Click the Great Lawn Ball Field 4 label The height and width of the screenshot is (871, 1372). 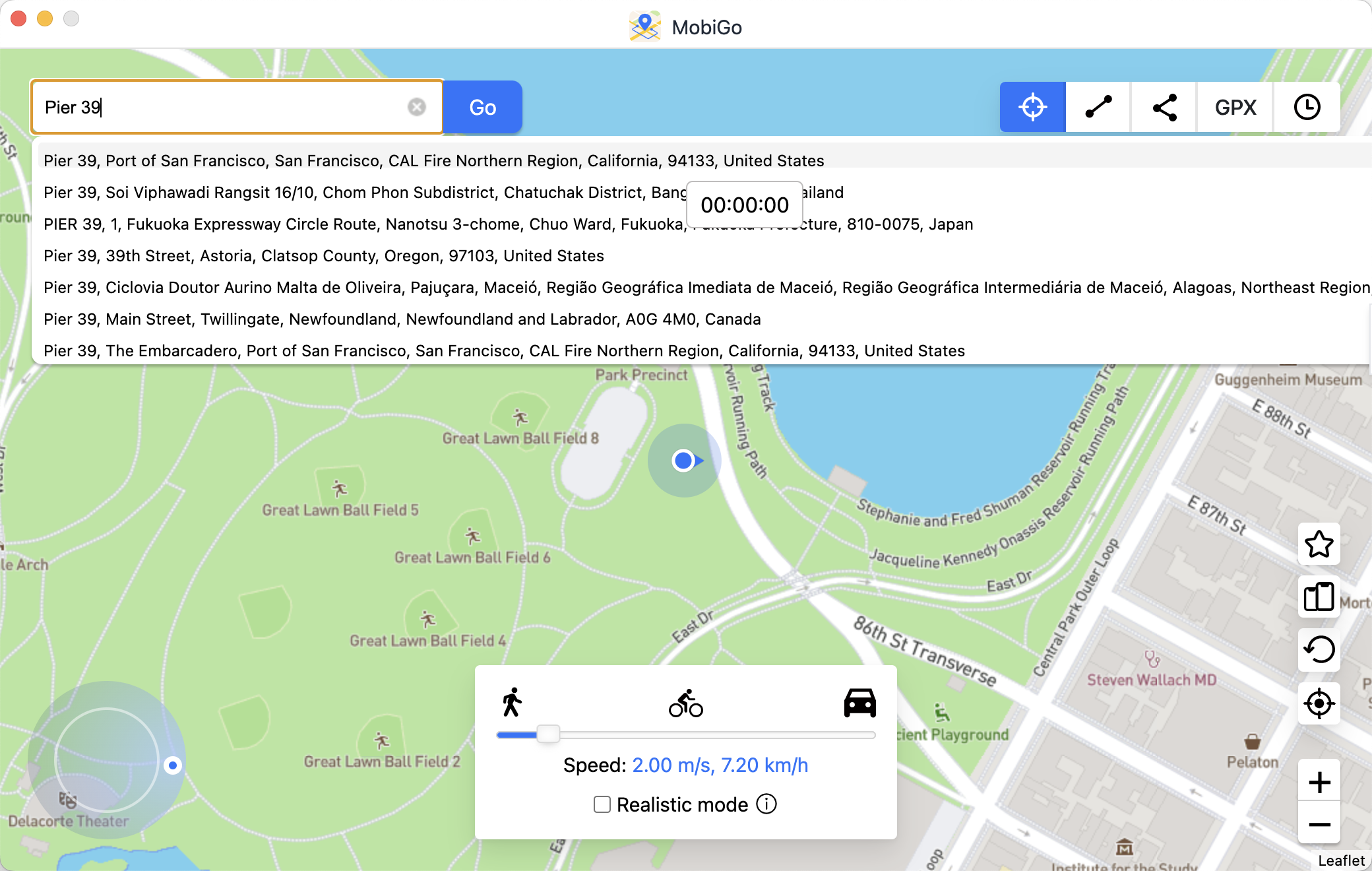coord(428,641)
